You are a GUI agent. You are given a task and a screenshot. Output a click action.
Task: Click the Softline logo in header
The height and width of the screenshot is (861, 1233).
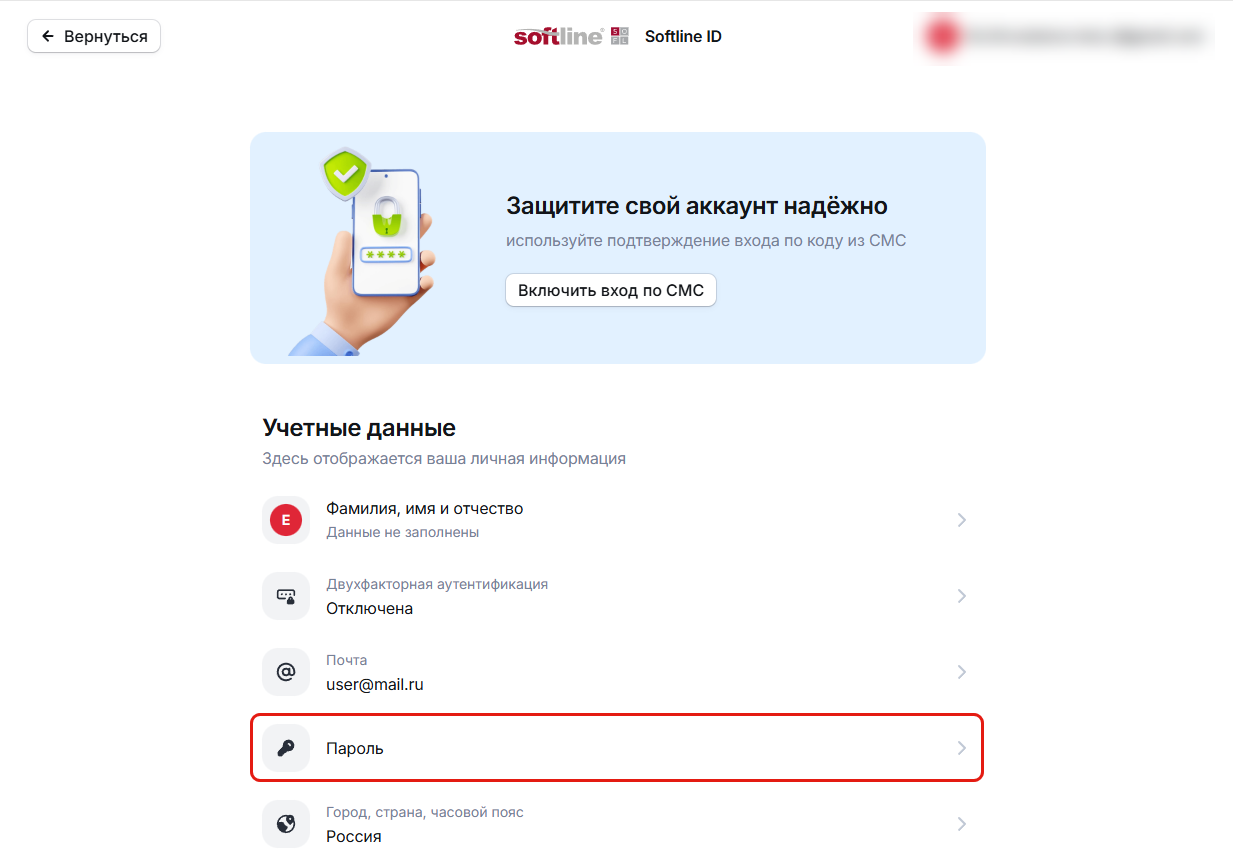[571, 37]
